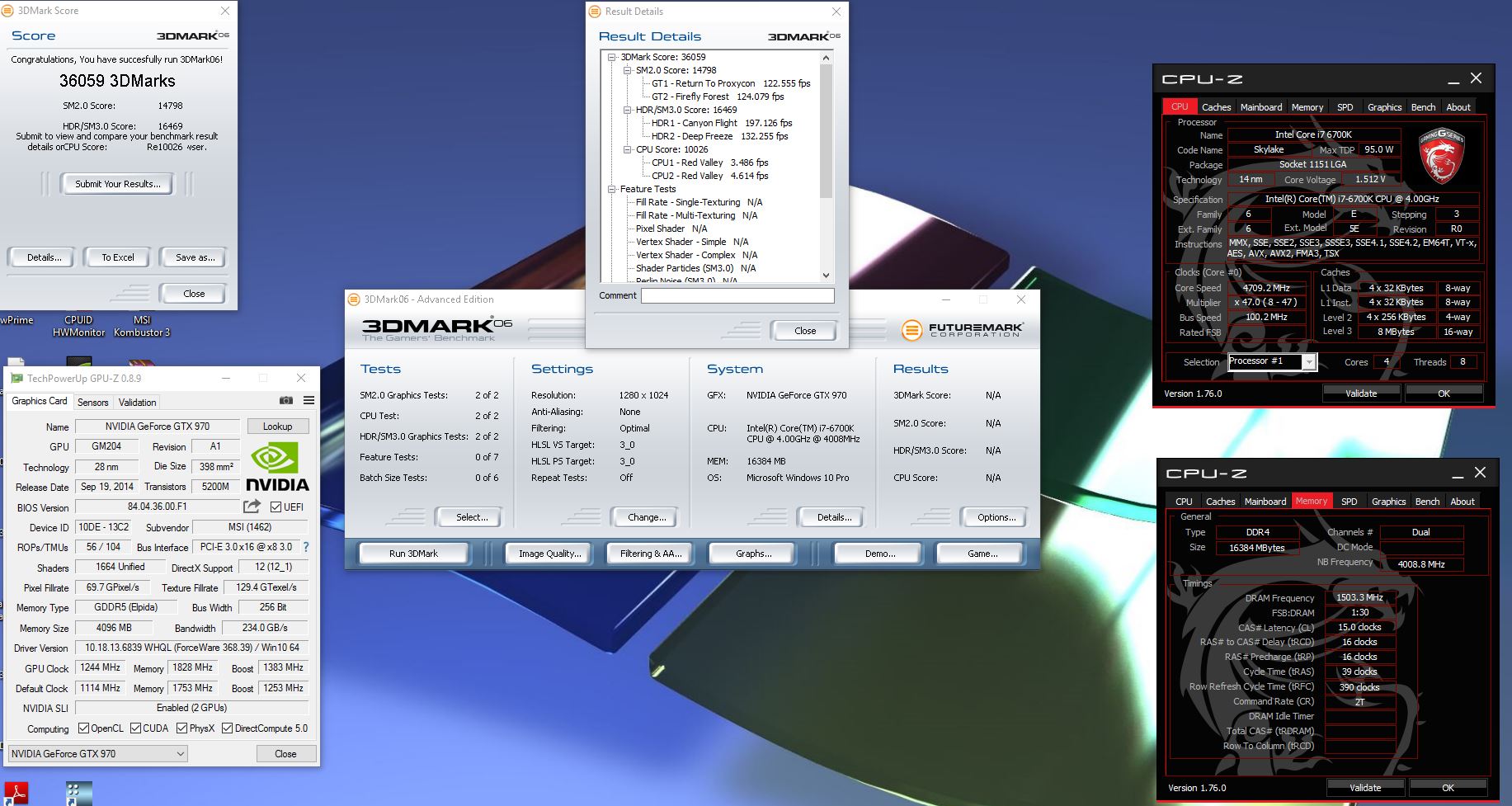
Task: Switch to the Sensors tab in GPU-Z
Action: [x=92, y=402]
